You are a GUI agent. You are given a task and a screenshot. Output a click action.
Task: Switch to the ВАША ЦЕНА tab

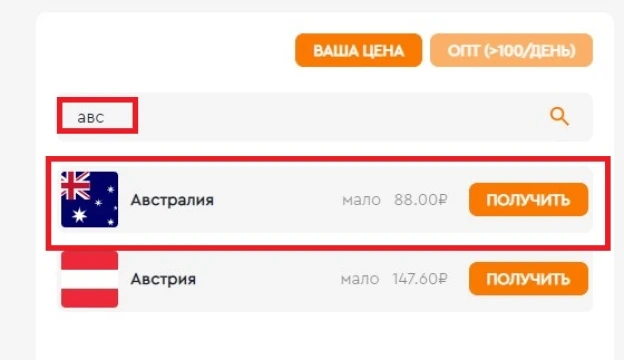tap(359, 51)
